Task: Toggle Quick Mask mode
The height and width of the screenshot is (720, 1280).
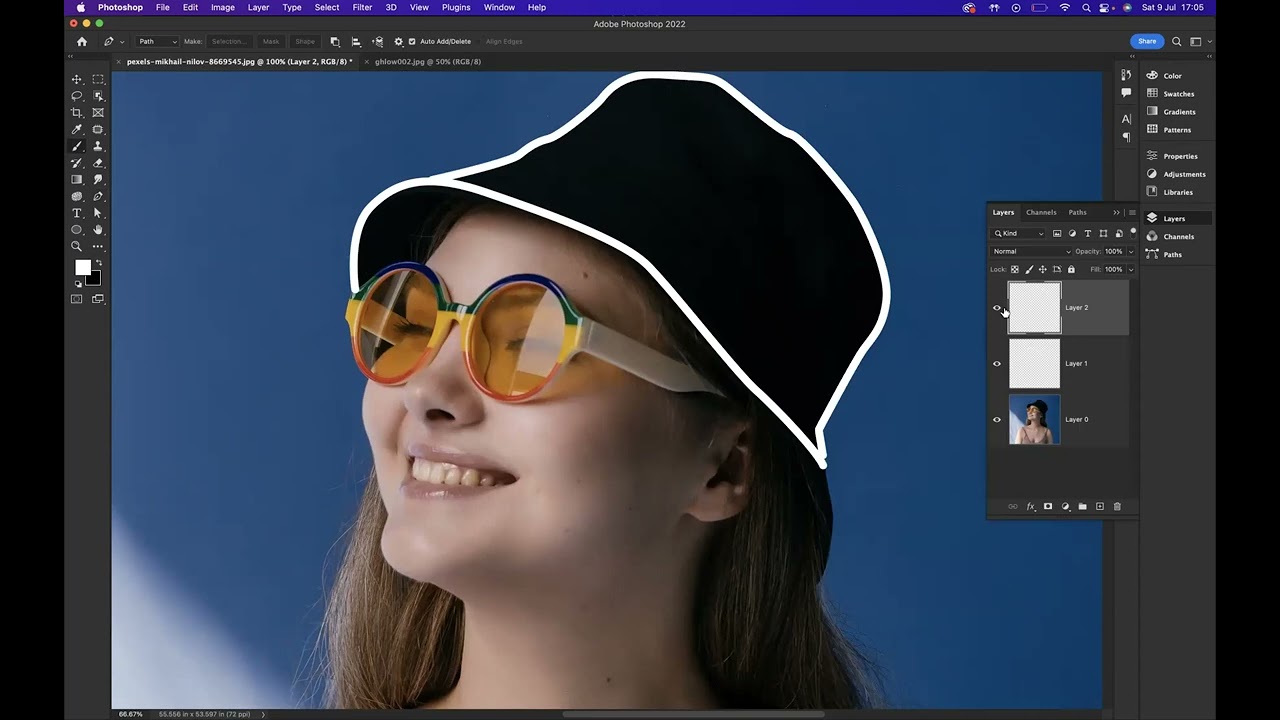Action: (77, 298)
